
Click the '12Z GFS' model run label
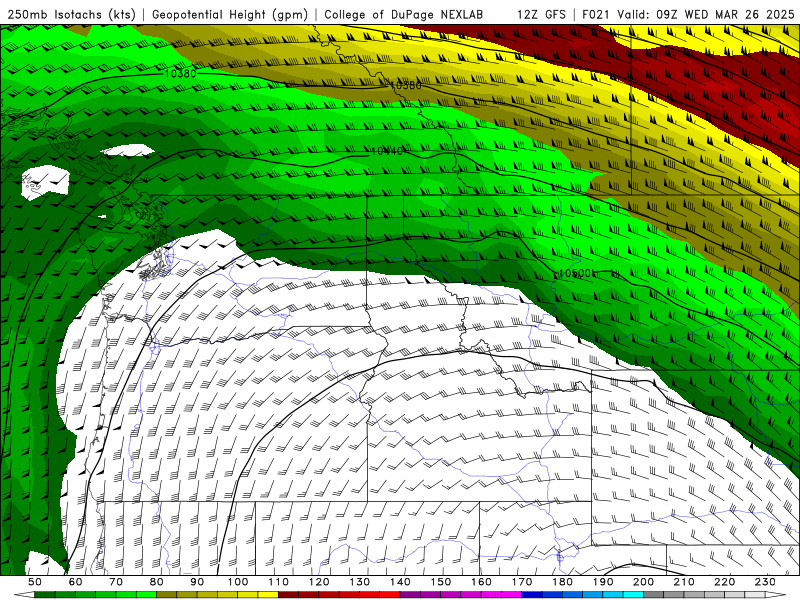click(x=541, y=15)
